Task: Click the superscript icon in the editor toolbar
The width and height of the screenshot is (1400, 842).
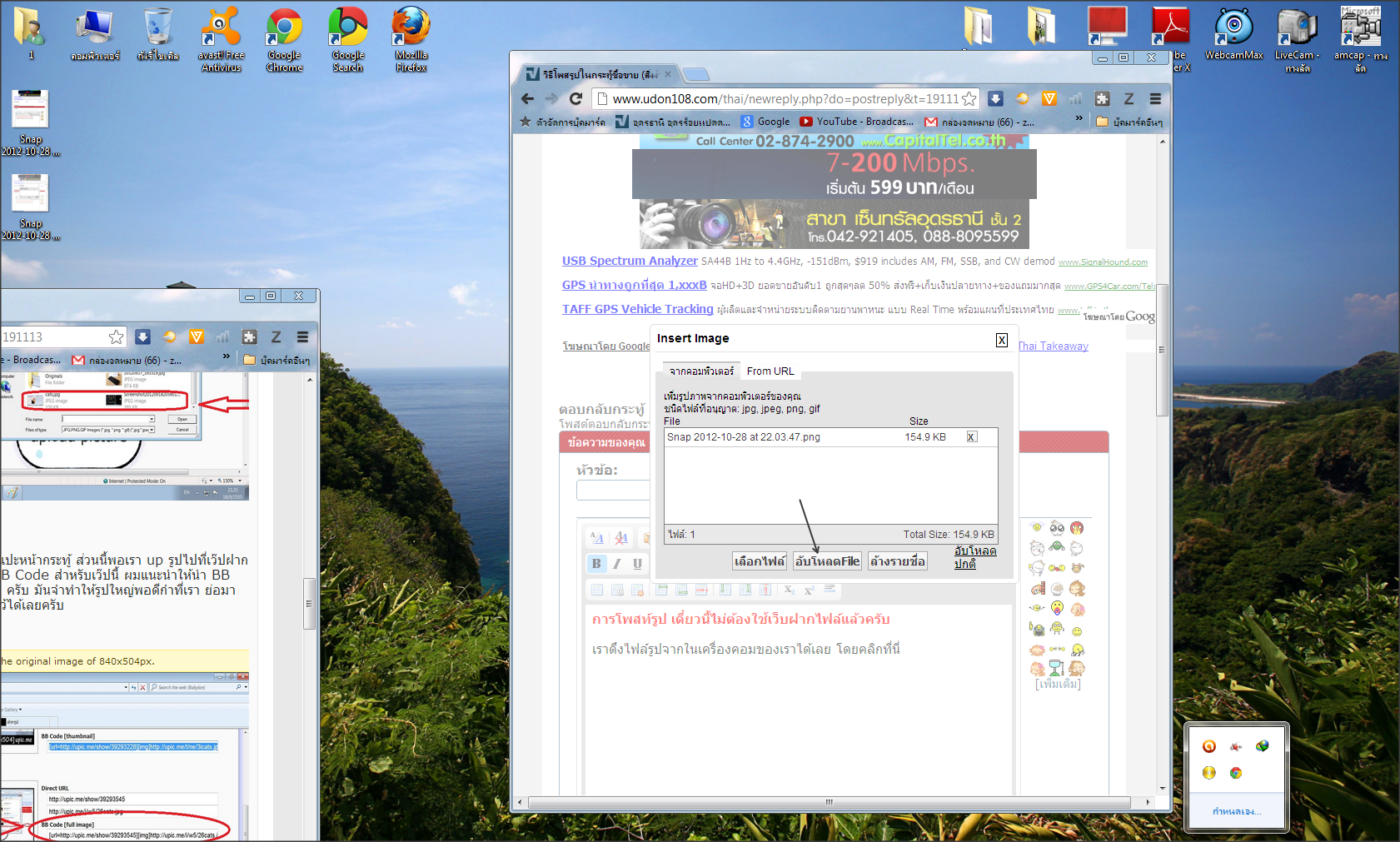Action: (x=809, y=590)
